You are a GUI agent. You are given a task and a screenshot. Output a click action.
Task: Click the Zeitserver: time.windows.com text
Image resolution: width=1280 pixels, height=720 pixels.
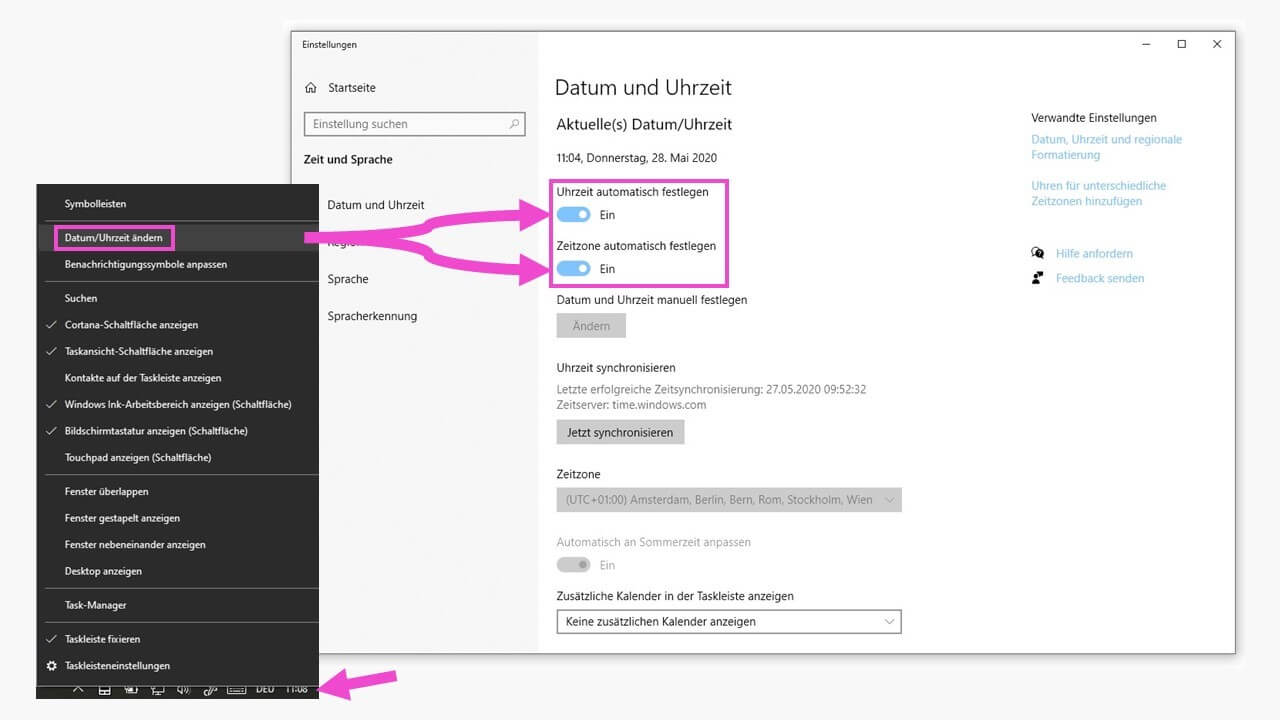631,405
